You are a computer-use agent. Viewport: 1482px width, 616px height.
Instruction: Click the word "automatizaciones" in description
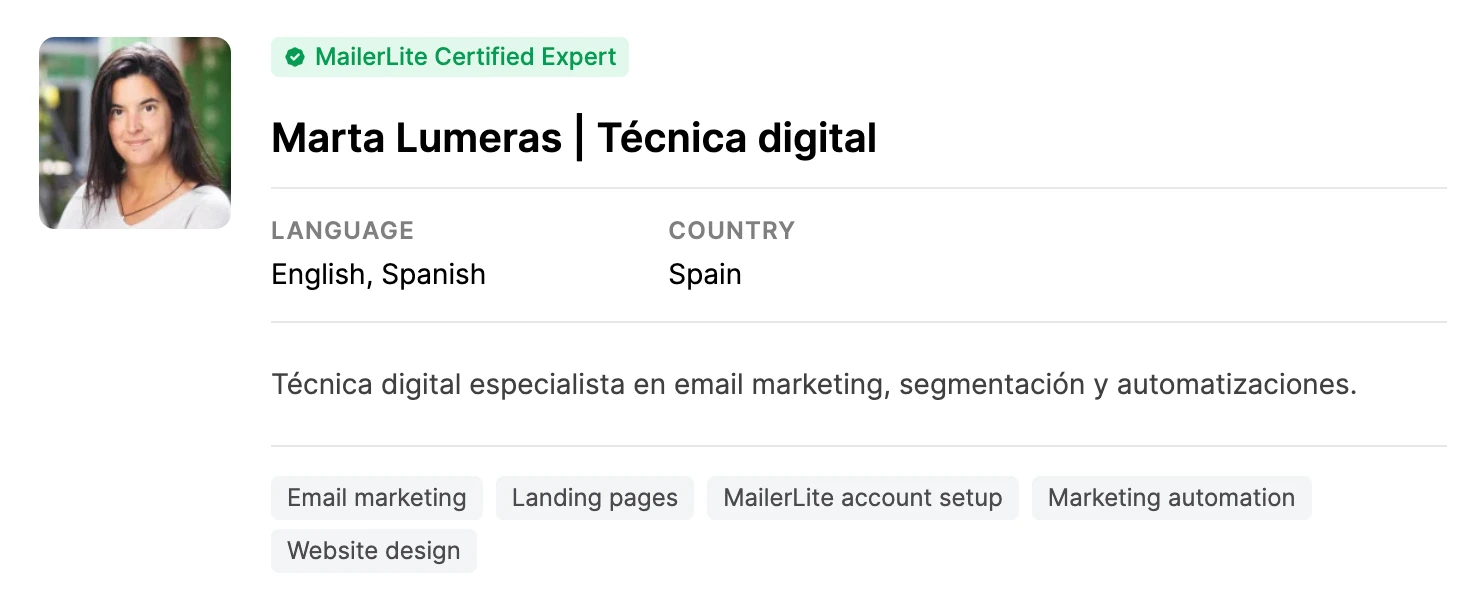(1236, 385)
